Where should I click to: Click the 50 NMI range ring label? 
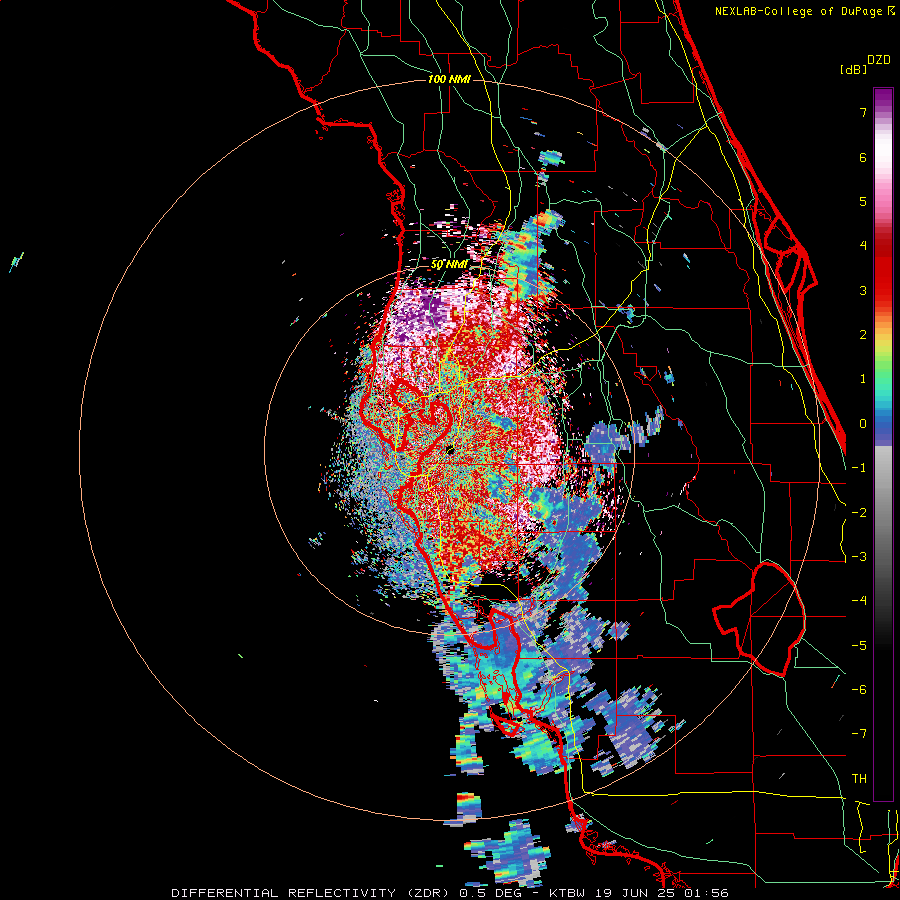point(449,265)
